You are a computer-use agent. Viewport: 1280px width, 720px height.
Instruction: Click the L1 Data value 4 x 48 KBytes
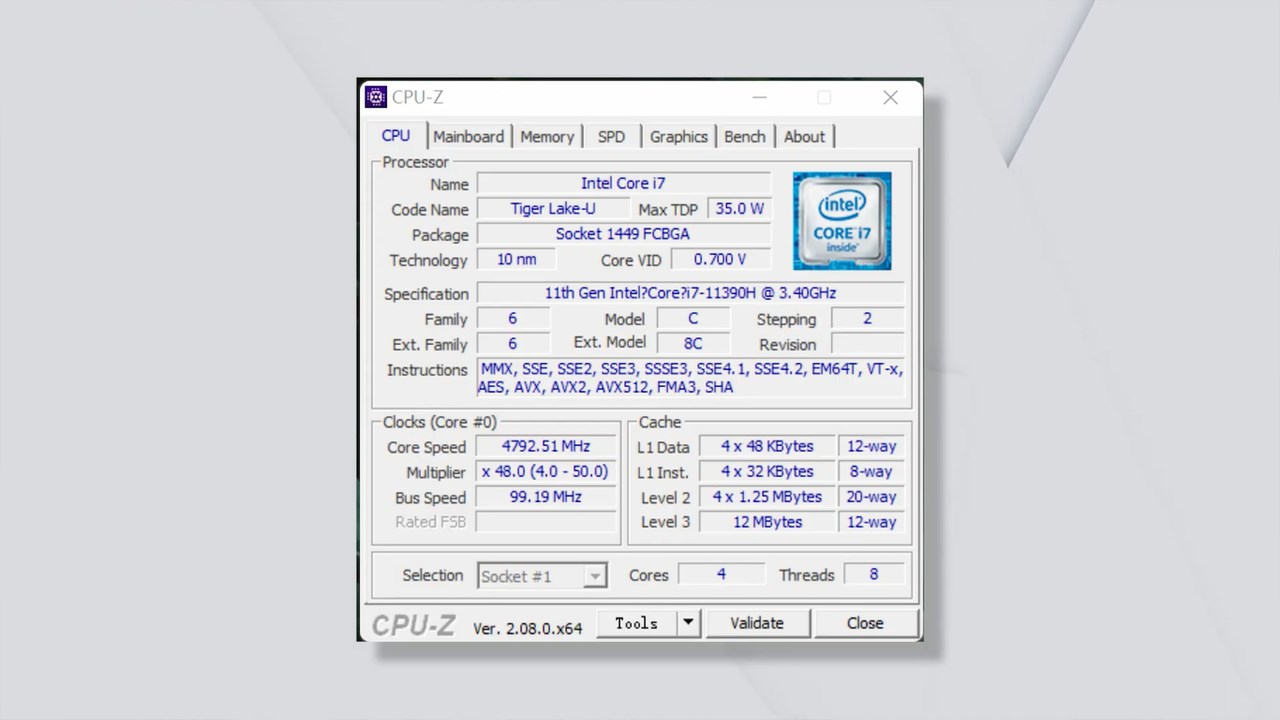pyautogui.click(x=767, y=446)
